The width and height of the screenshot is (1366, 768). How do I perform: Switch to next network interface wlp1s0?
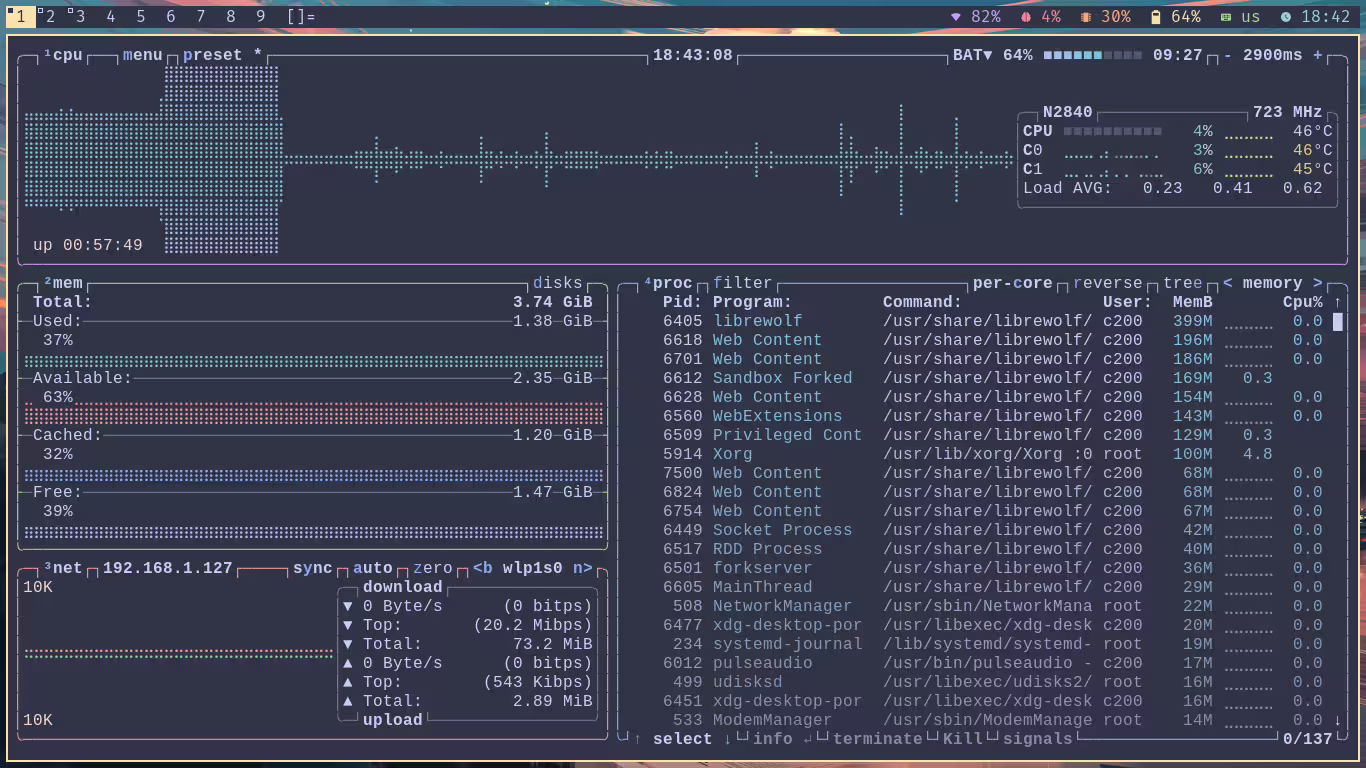click(x=583, y=568)
